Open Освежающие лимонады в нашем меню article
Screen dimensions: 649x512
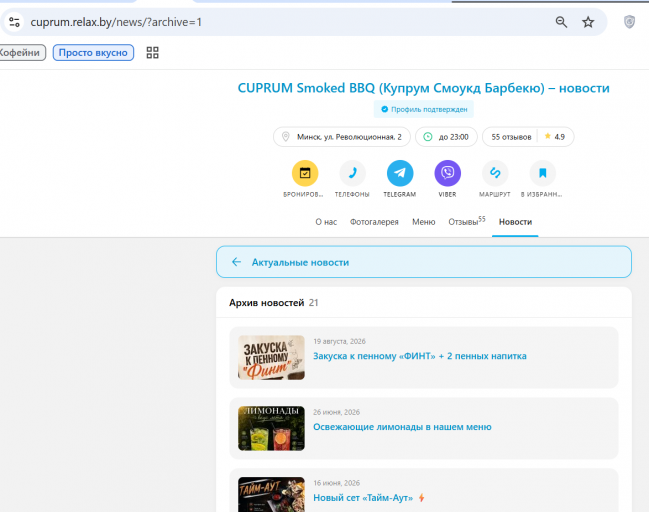coord(402,427)
